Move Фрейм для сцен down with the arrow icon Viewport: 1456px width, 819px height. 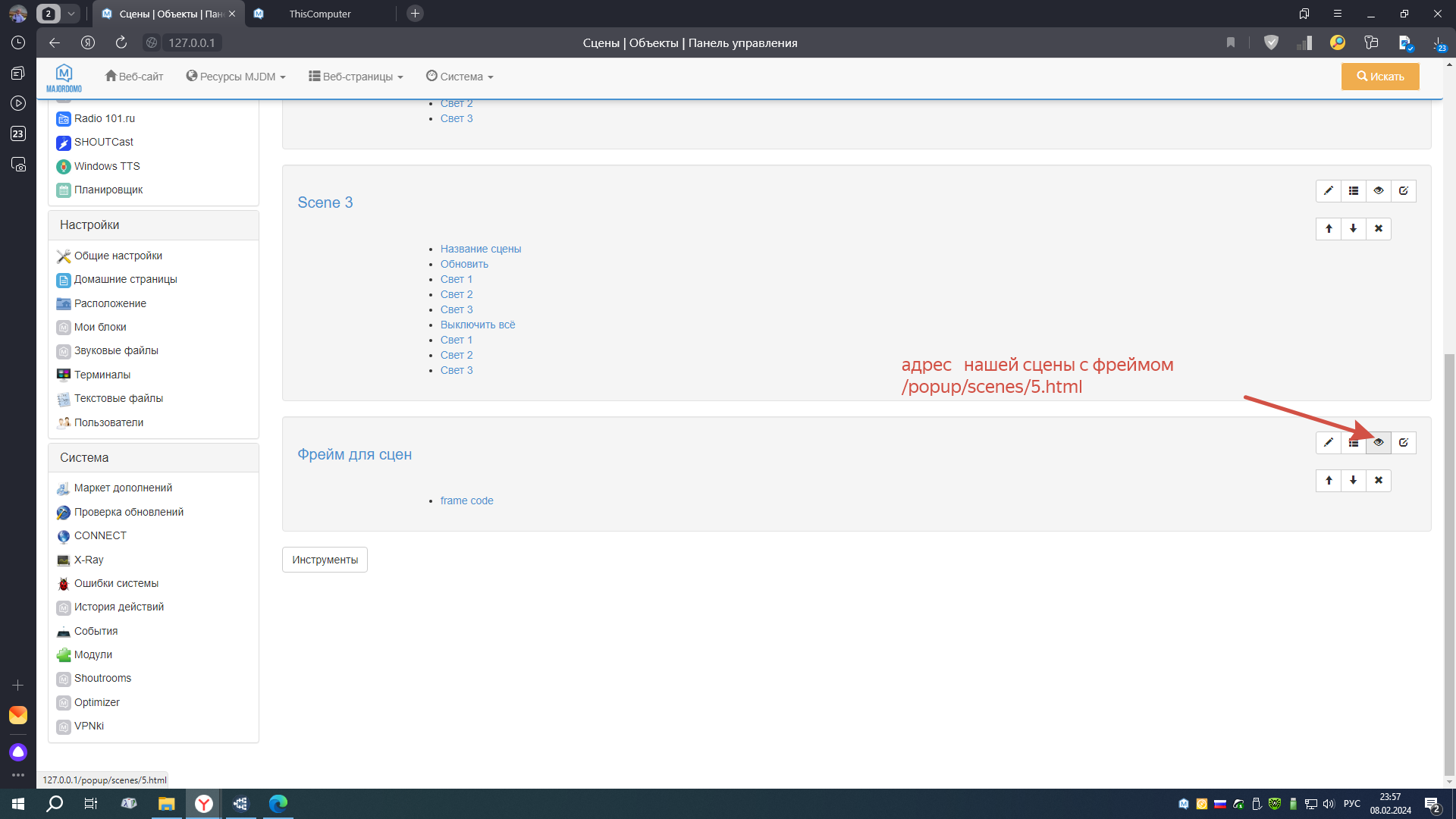click(1354, 481)
